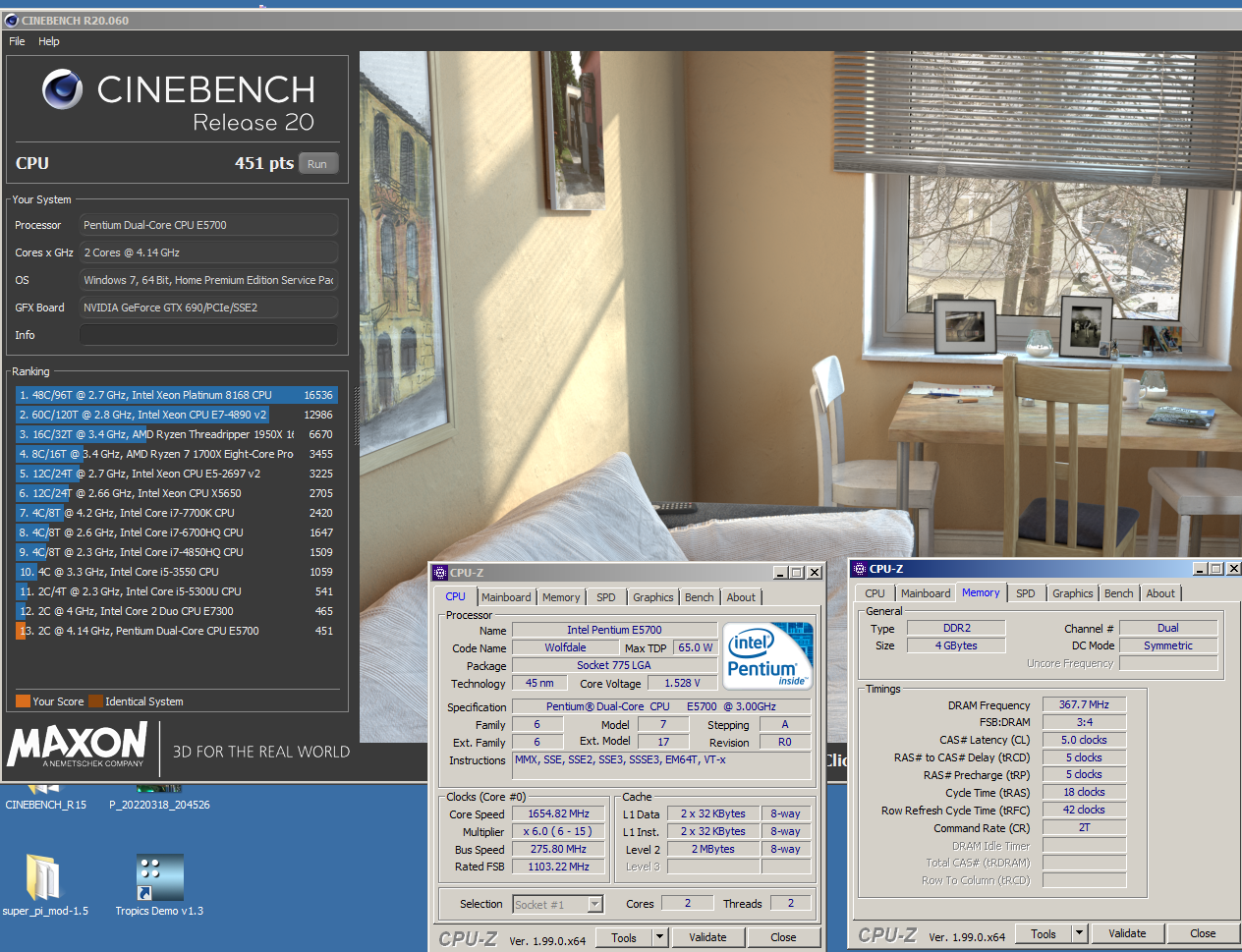The width and height of the screenshot is (1242, 952).
Task: Expand Tools dropdown arrow in right CPU-Z
Action: [1079, 933]
